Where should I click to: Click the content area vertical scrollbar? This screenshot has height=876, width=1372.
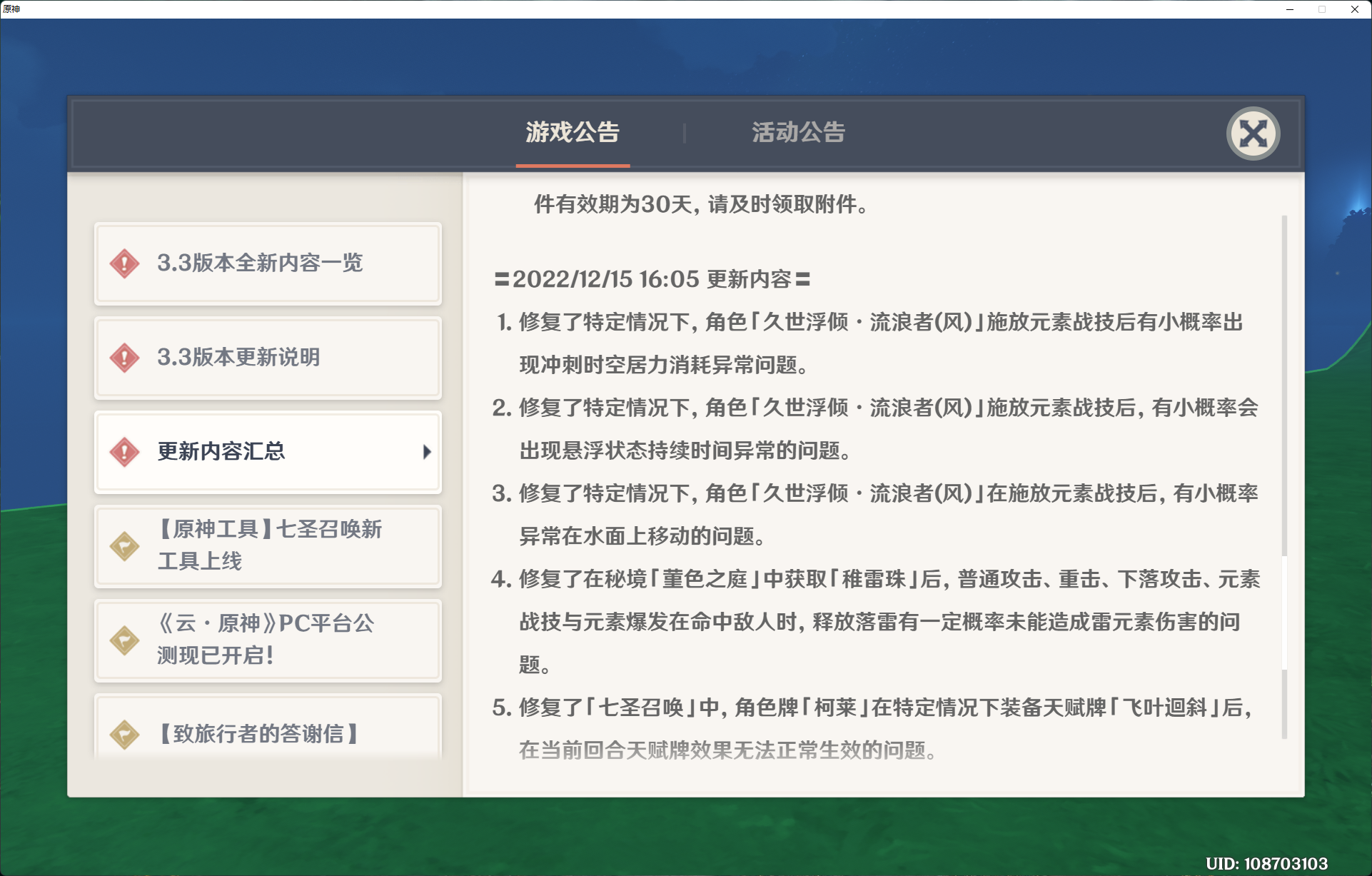(1284, 477)
